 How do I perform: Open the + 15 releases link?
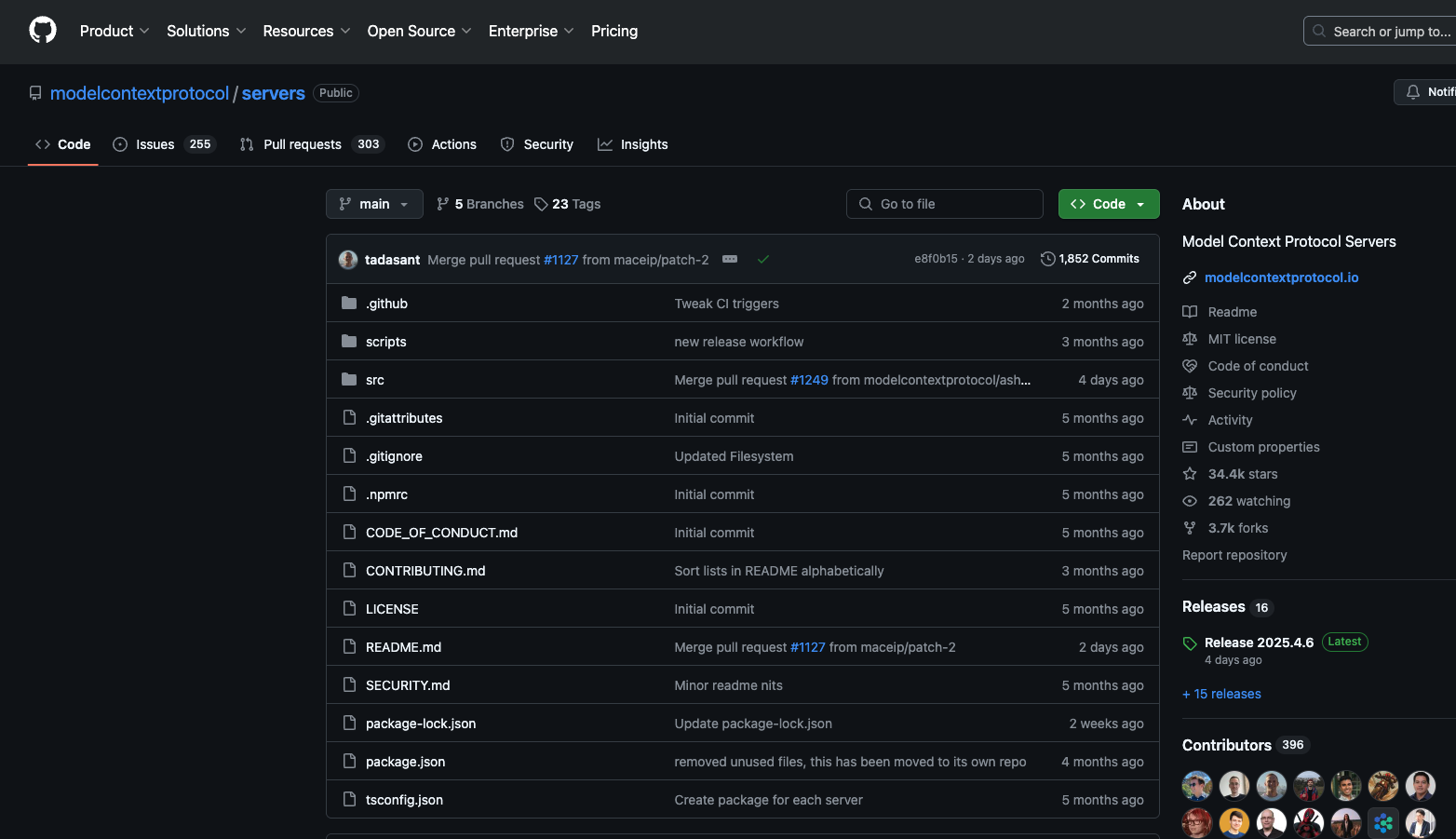tap(1221, 694)
